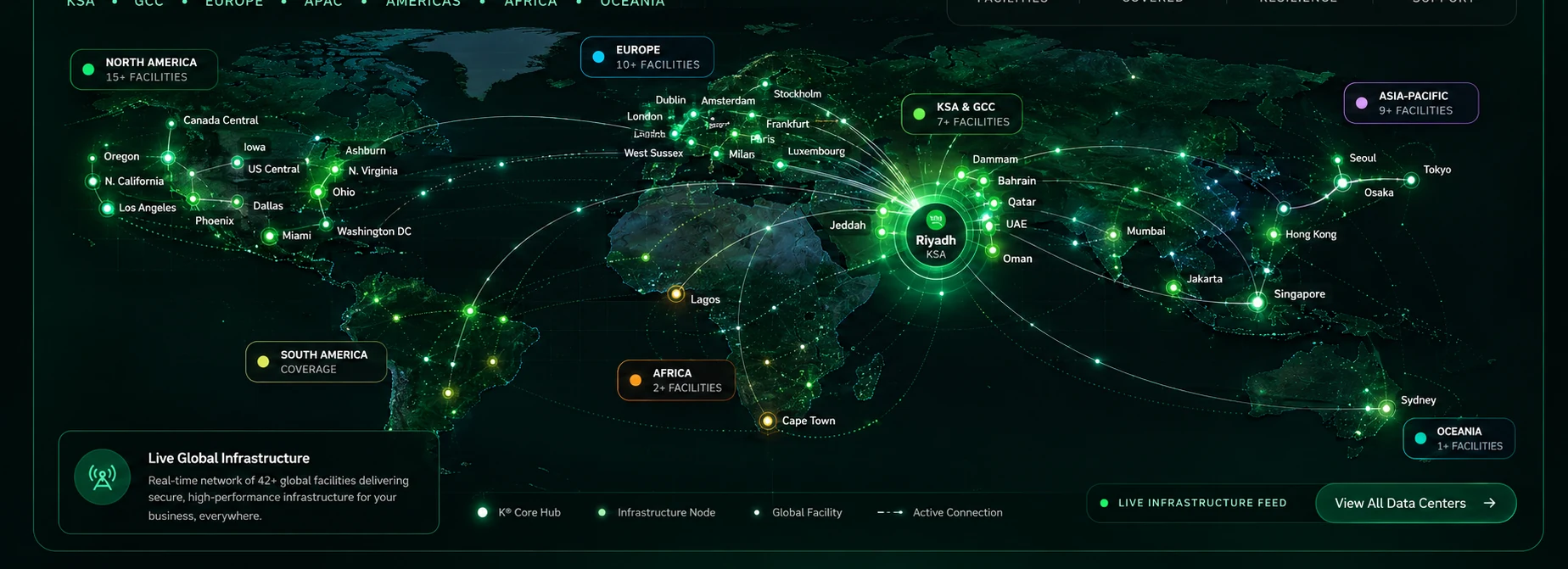This screenshot has width=1568, height=569.
Task: Click the Asia-Pacific 9+ Facilities badge
Action: [x=1411, y=103]
